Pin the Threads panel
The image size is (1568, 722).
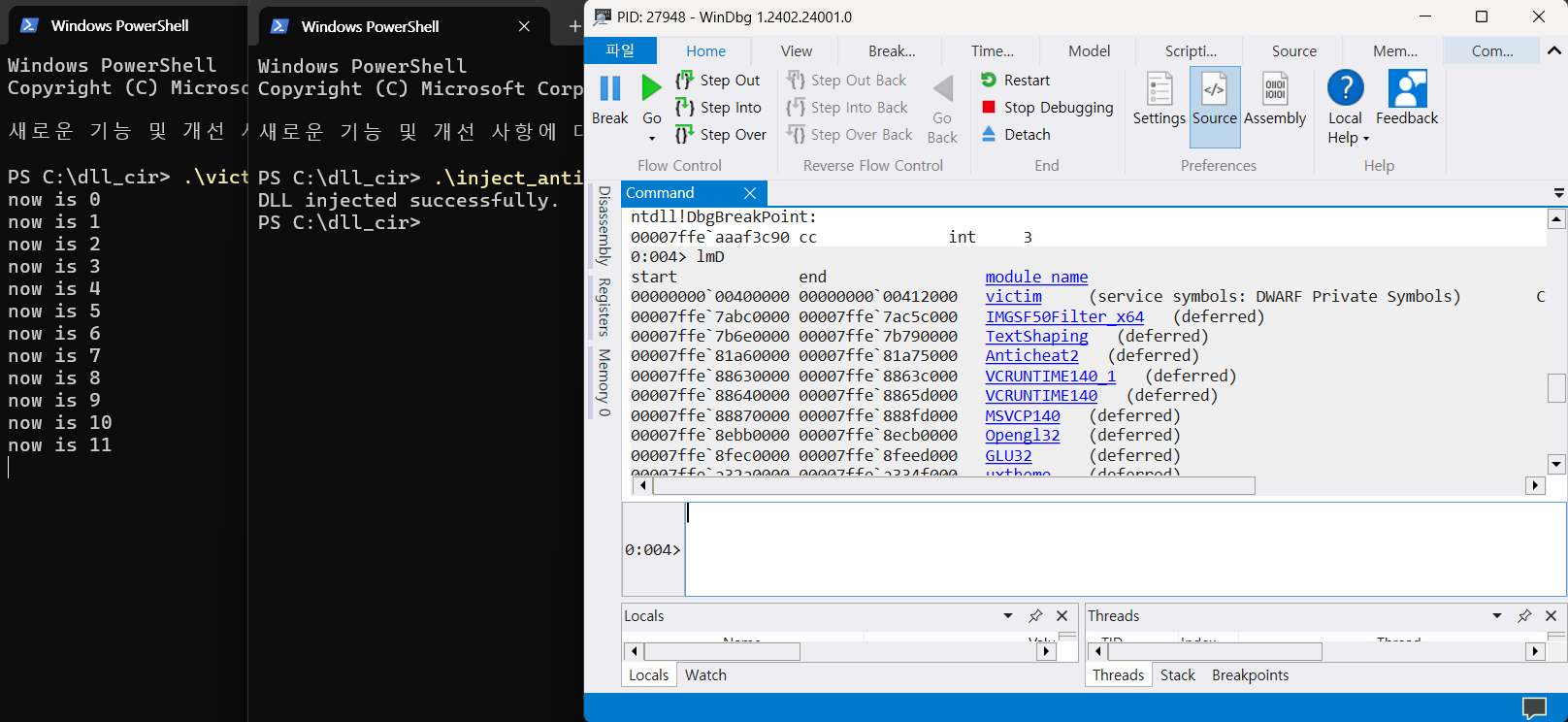coord(1524,616)
